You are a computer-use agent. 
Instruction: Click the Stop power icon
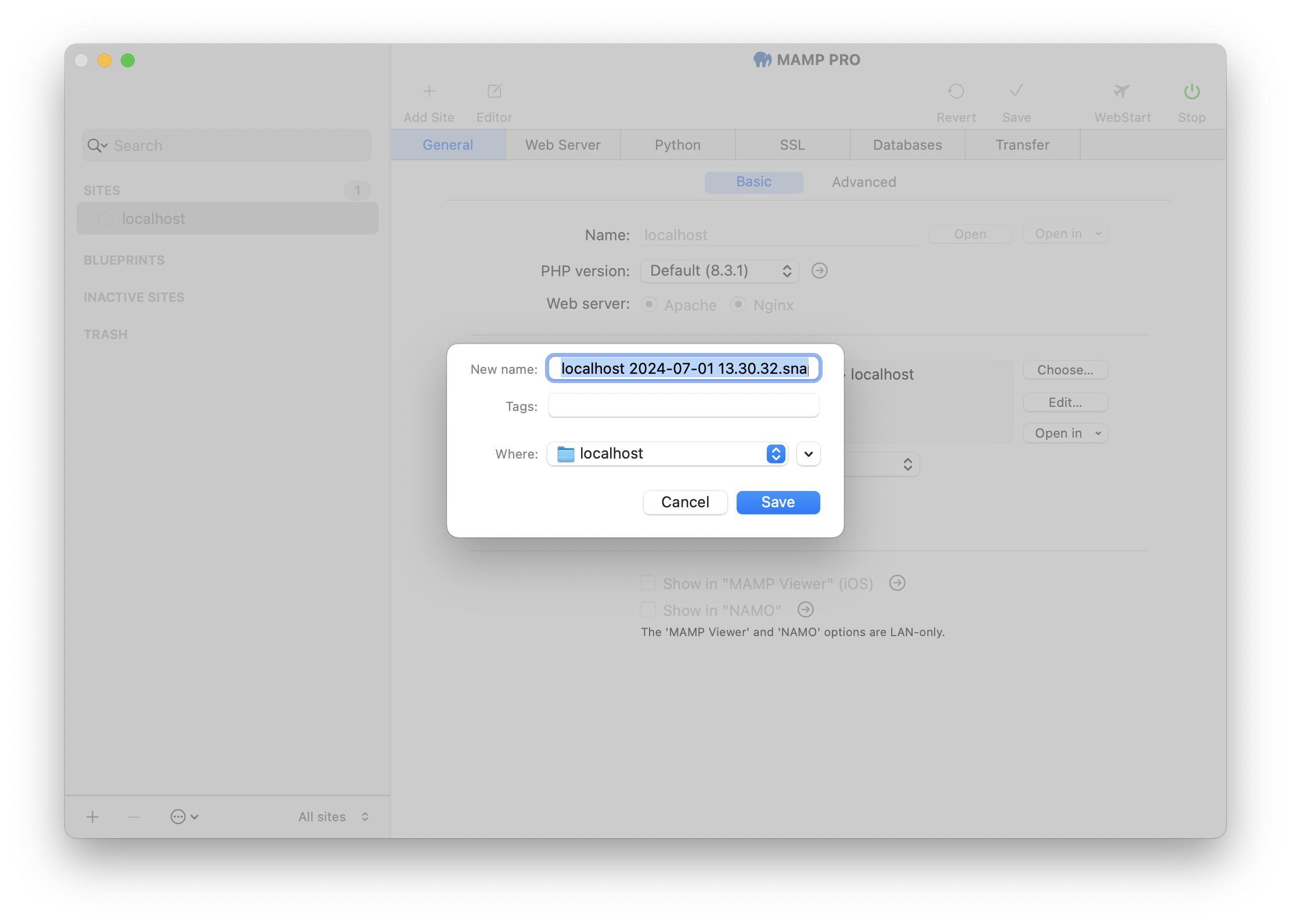1192,91
